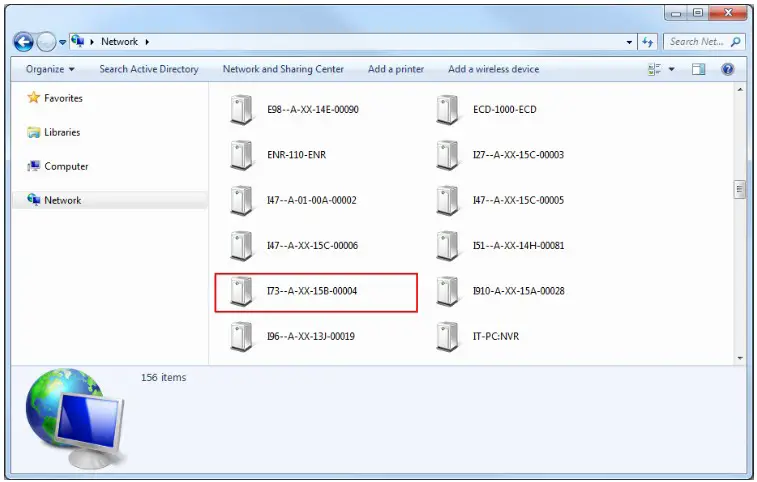Open the recent pages dropdown arrow
757x482 pixels.
[62, 43]
